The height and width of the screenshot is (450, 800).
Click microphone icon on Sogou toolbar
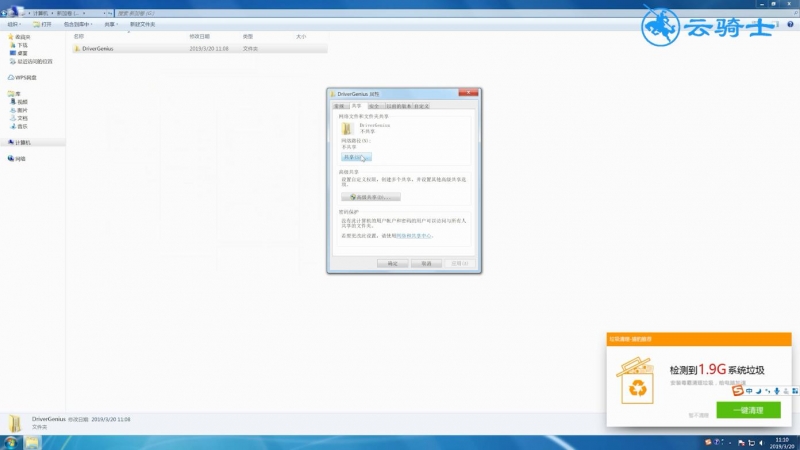tap(777, 391)
